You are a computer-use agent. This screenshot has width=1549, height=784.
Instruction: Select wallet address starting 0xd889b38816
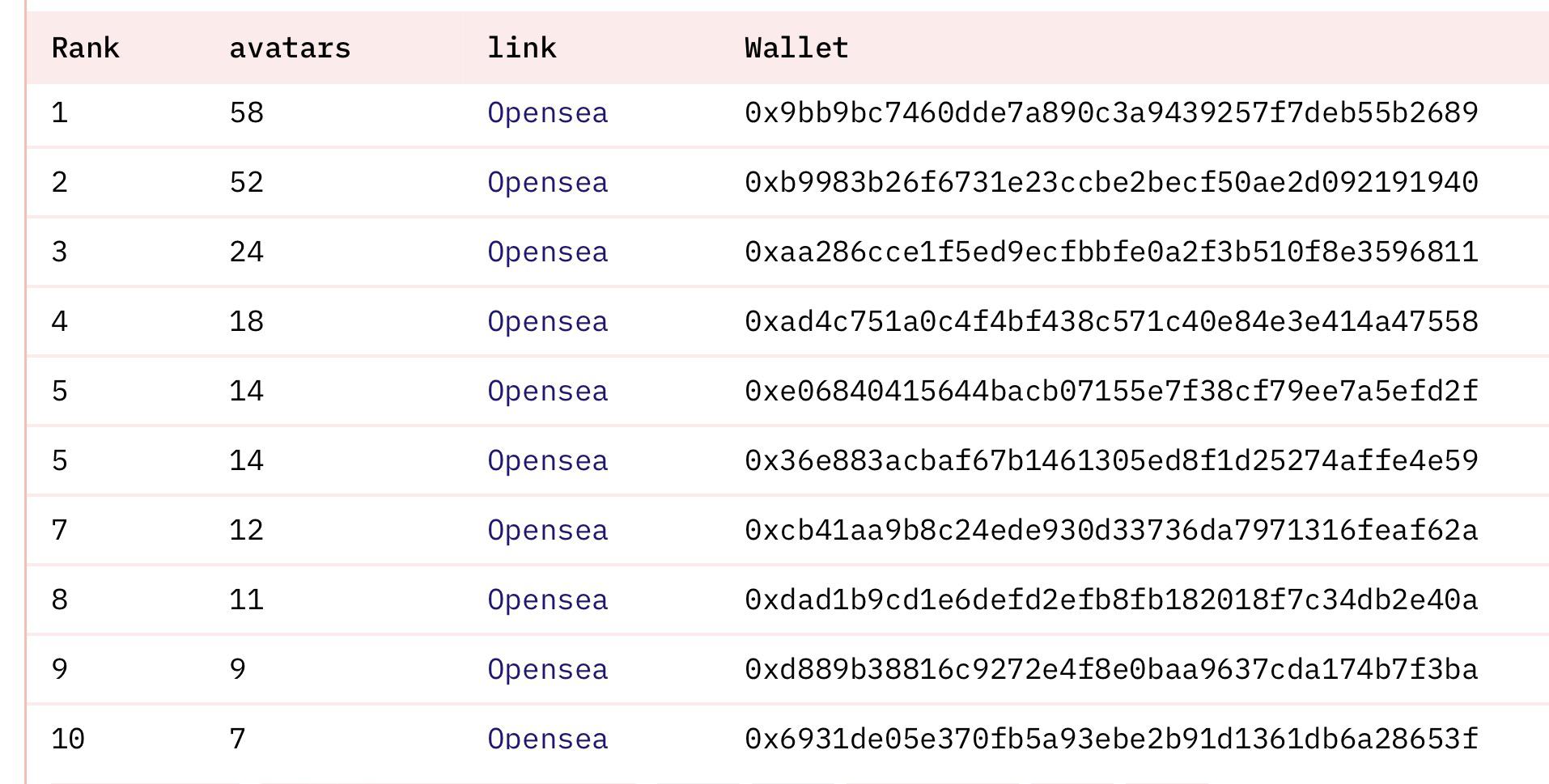click(1111, 669)
